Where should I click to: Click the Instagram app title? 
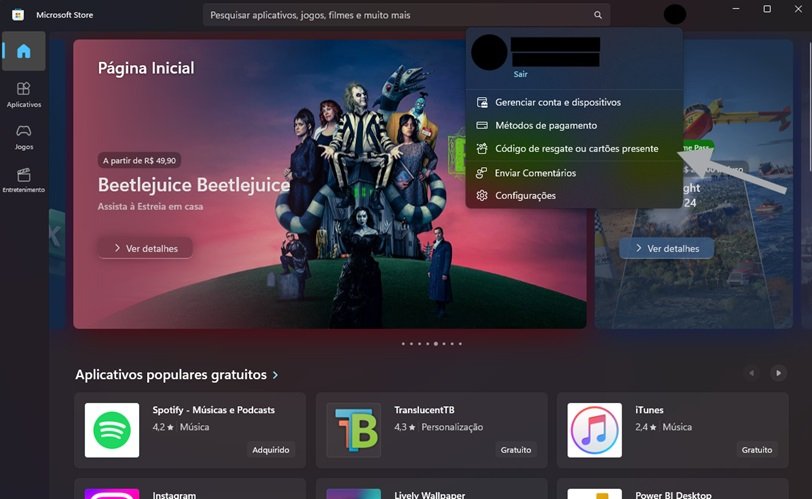click(x=174, y=495)
